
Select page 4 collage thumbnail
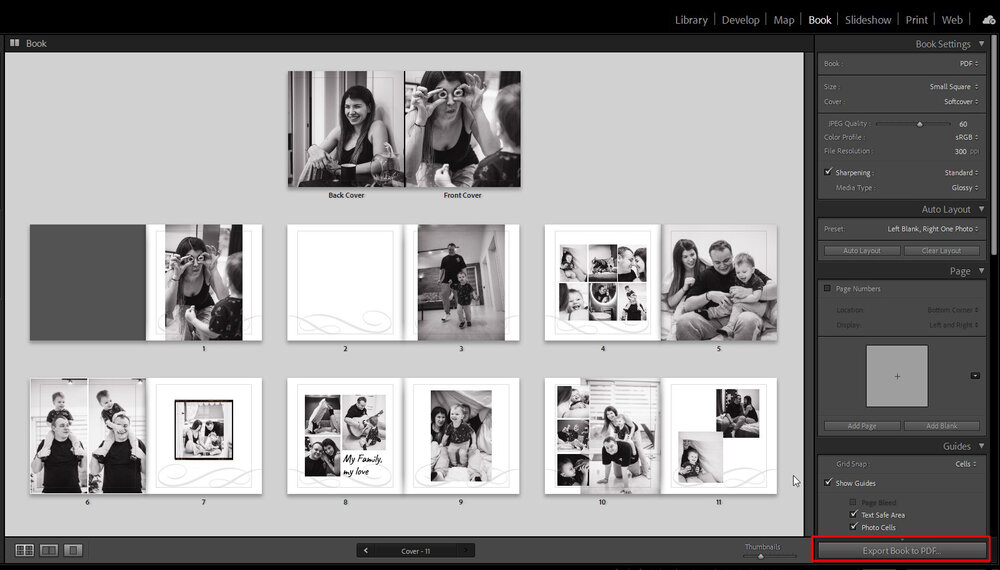[x=603, y=282]
